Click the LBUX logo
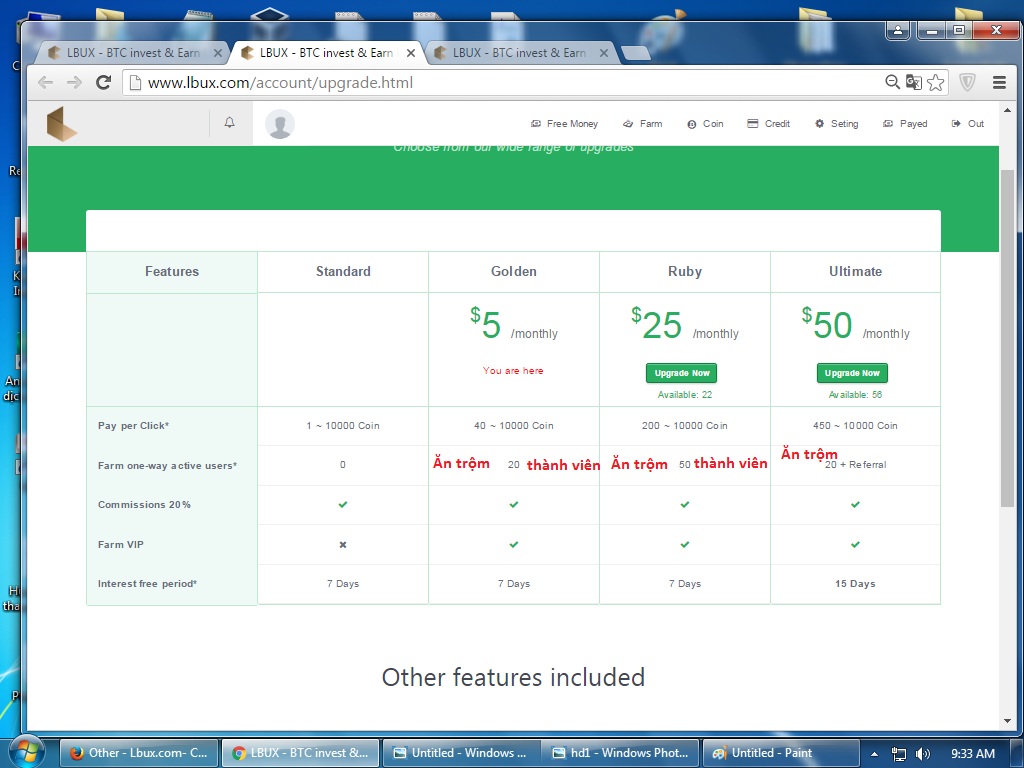 pyautogui.click(x=61, y=123)
